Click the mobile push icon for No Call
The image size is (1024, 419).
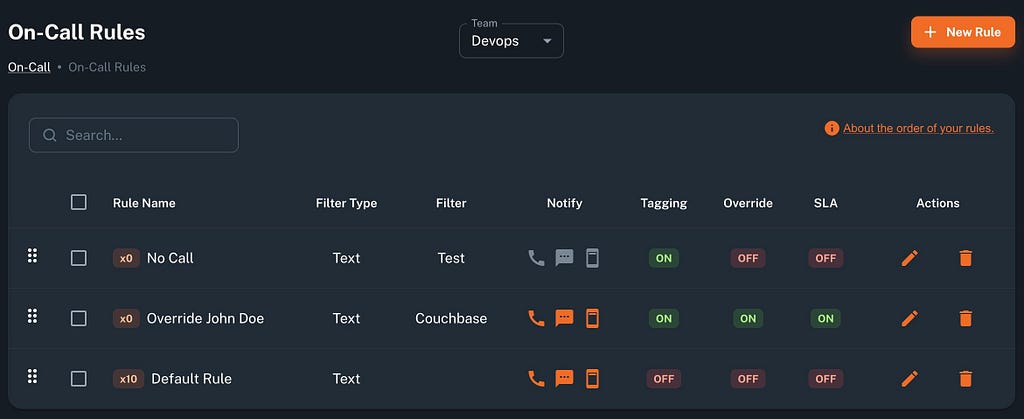coord(592,258)
